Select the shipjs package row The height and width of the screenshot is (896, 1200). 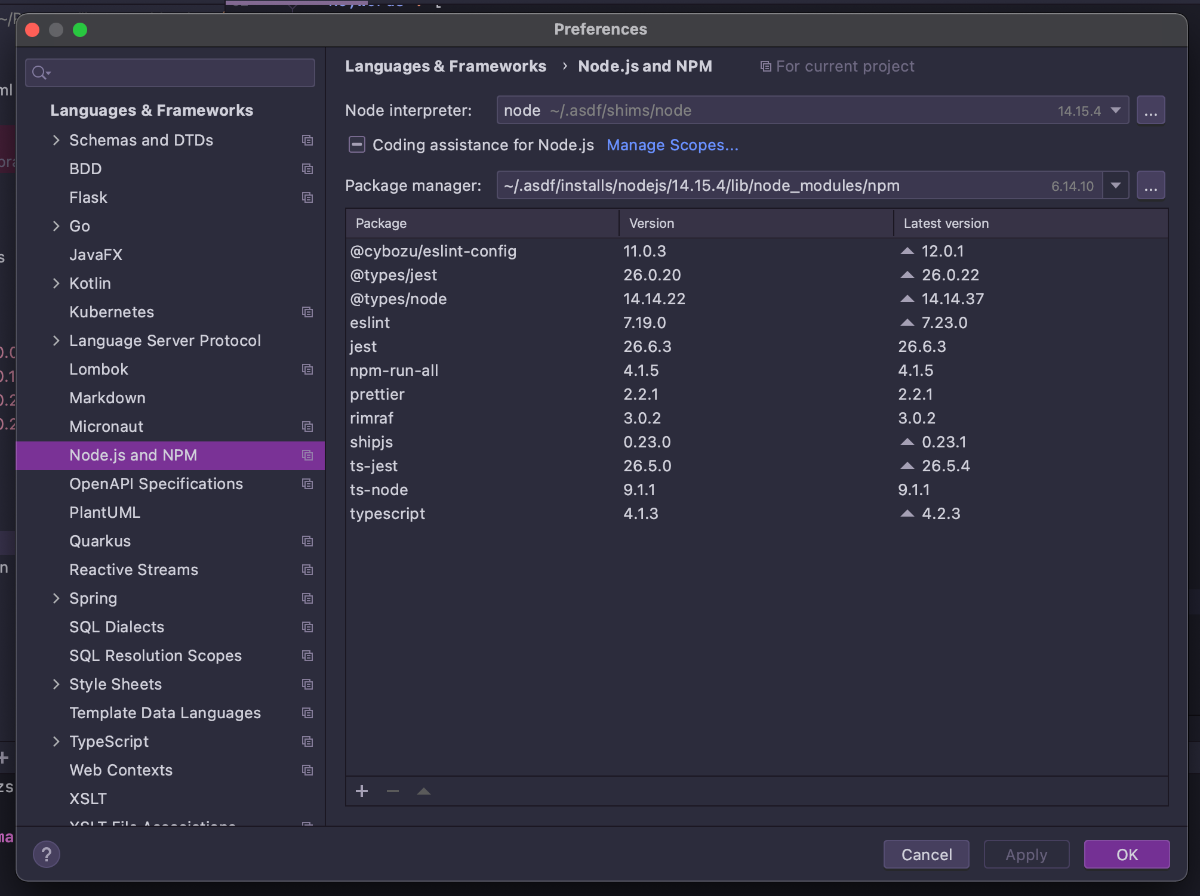(756, 441)
